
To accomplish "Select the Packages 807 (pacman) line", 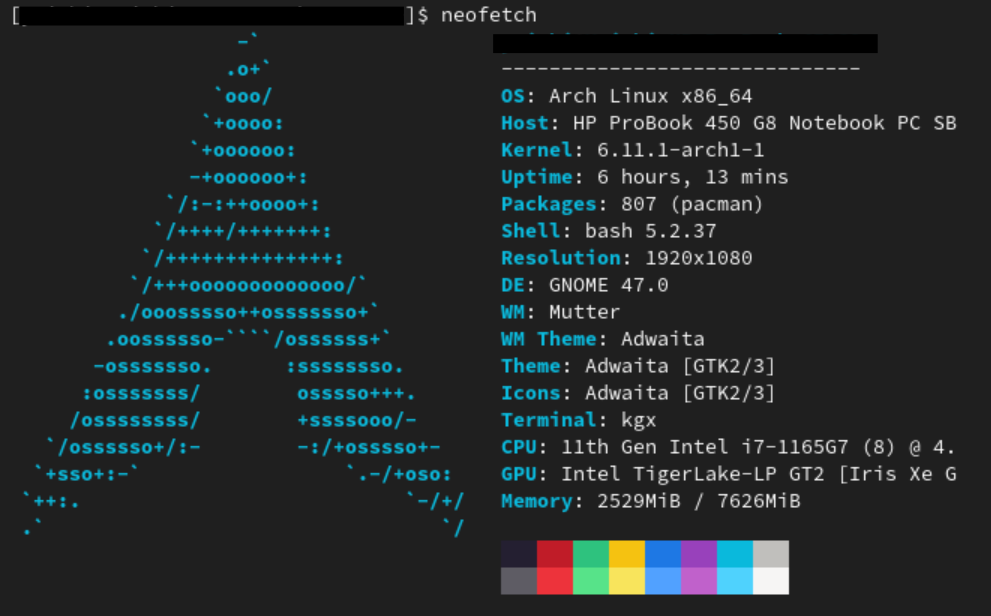I will click(x=632, y=204).
